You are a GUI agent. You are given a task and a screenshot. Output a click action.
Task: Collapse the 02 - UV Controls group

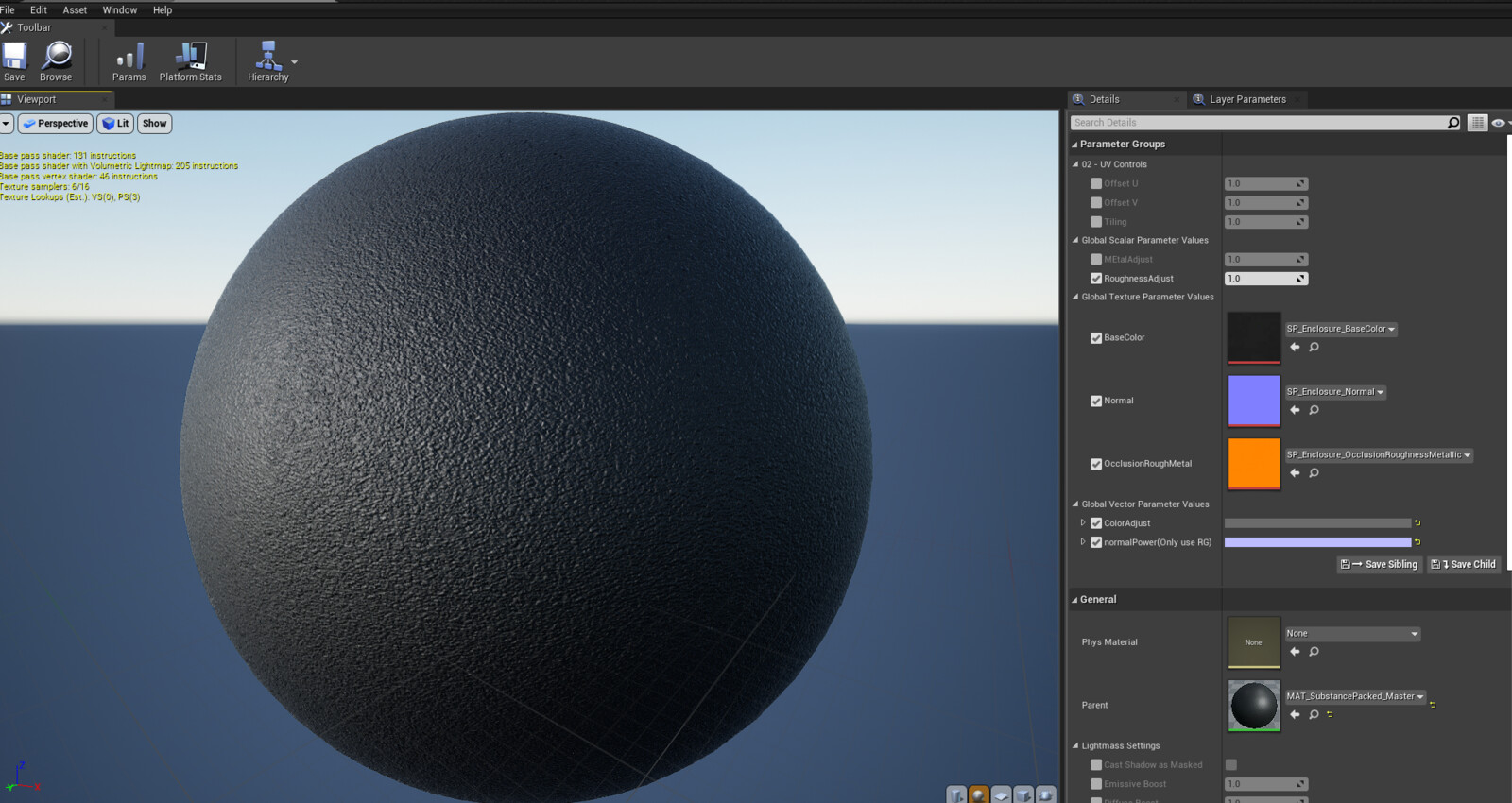coord(1075,164)
